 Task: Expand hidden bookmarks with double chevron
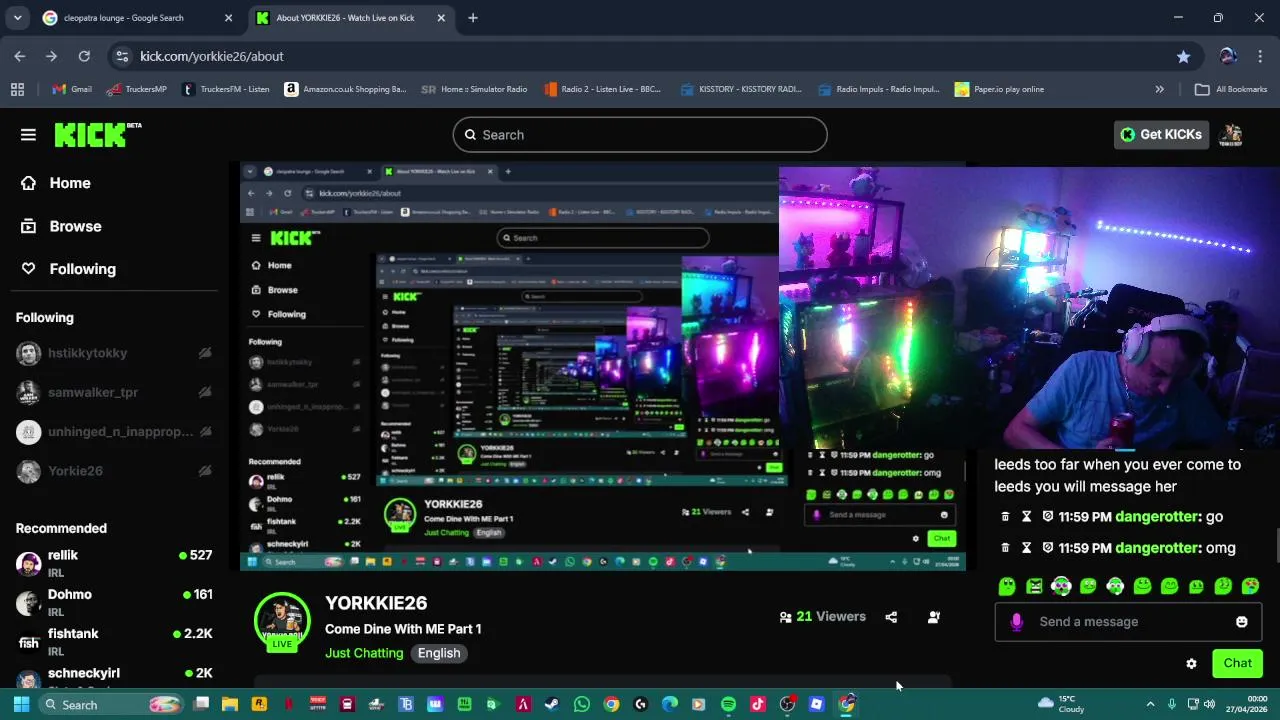click(x=1159, y=89)
